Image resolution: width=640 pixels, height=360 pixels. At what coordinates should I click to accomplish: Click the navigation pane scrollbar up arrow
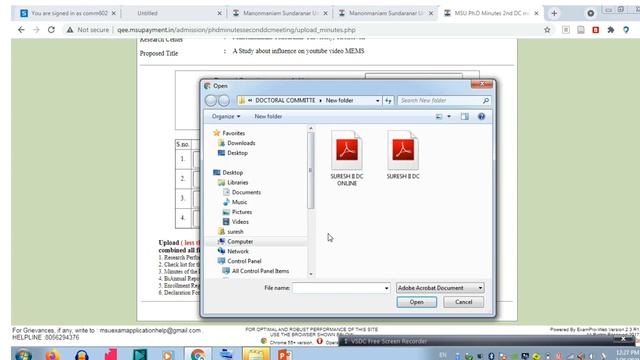[311, 128]
